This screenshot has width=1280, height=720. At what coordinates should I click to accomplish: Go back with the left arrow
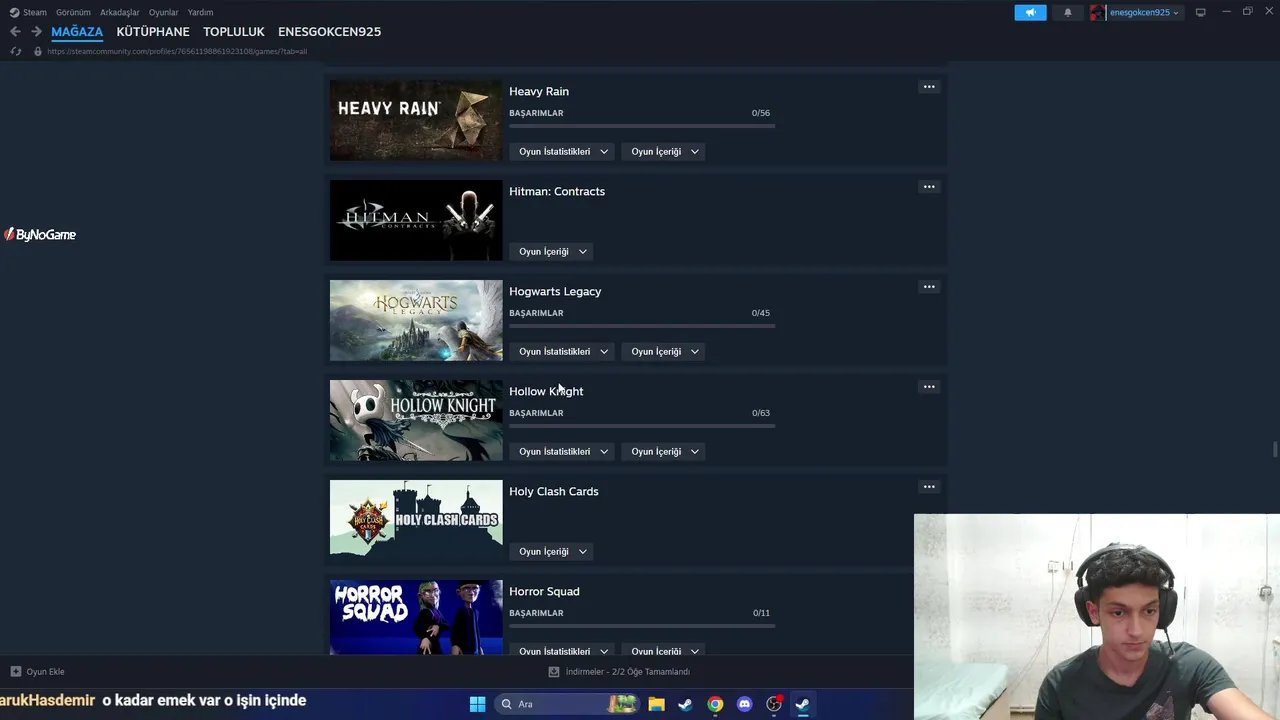click(x=15, y=31)
